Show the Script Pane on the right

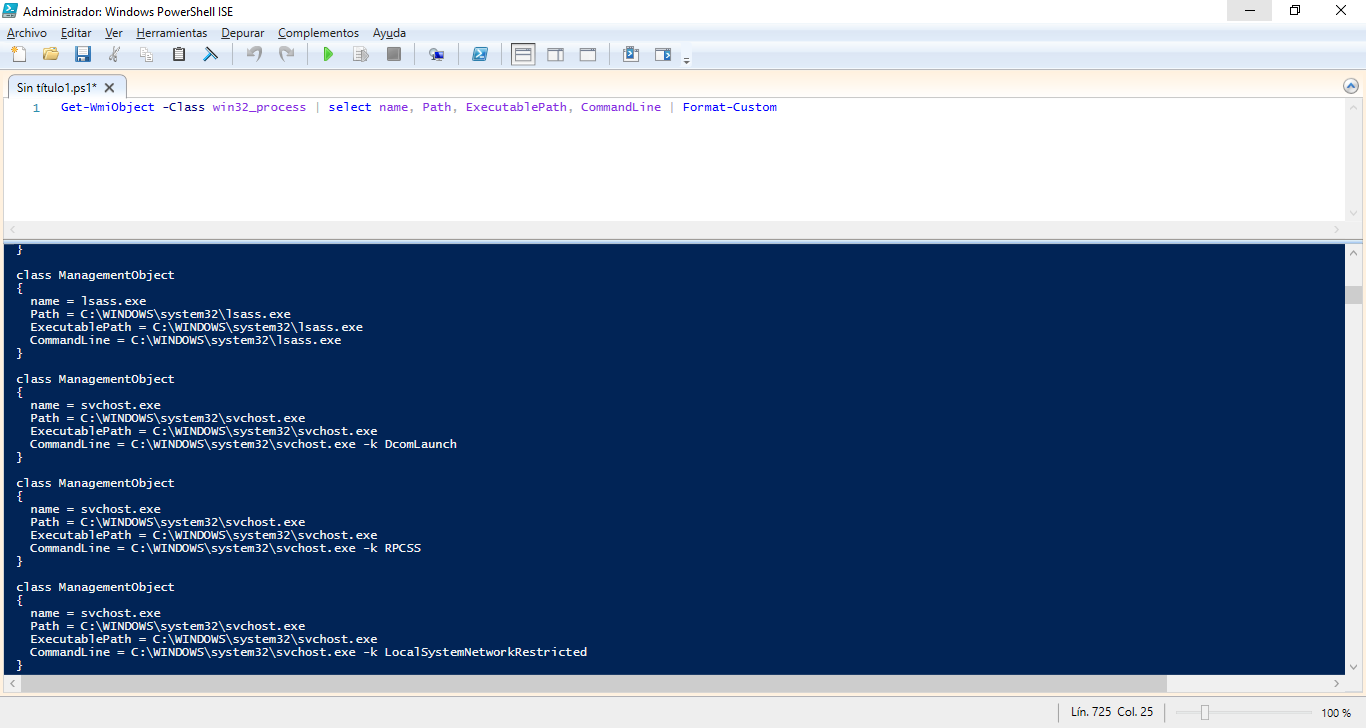click(x=555, y=54)
